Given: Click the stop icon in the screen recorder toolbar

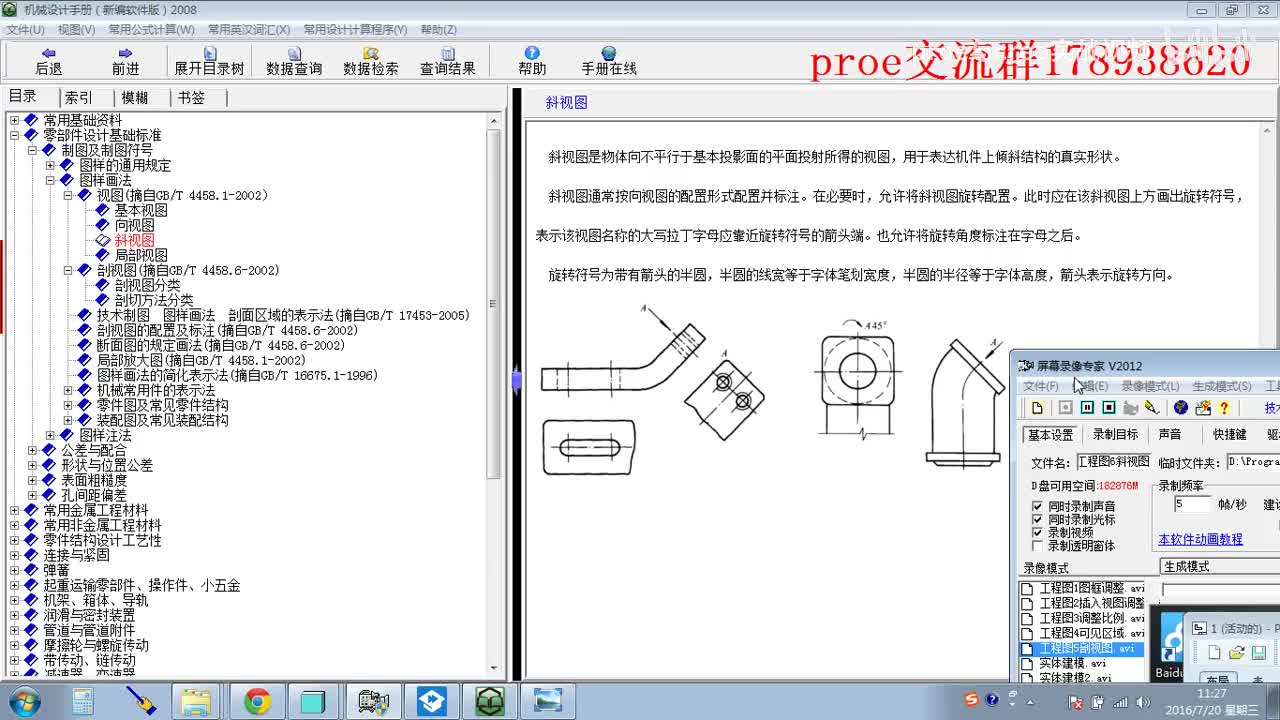Looking at the screenshot, I should click(1109, 408).
